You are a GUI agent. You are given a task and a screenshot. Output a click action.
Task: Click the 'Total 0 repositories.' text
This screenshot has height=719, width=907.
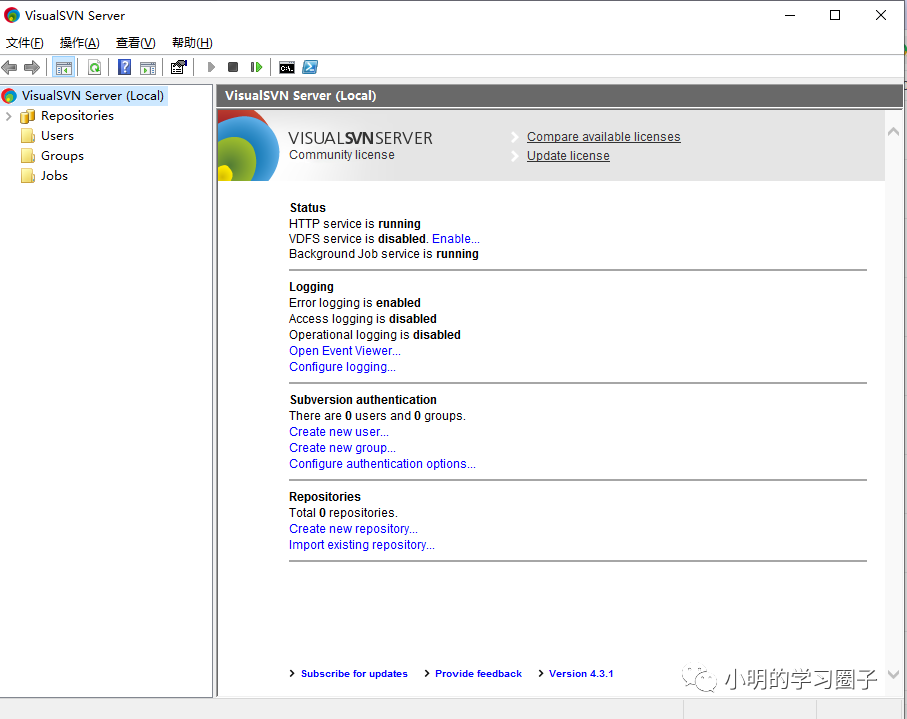pyautogui.click(x=344, y=513)
